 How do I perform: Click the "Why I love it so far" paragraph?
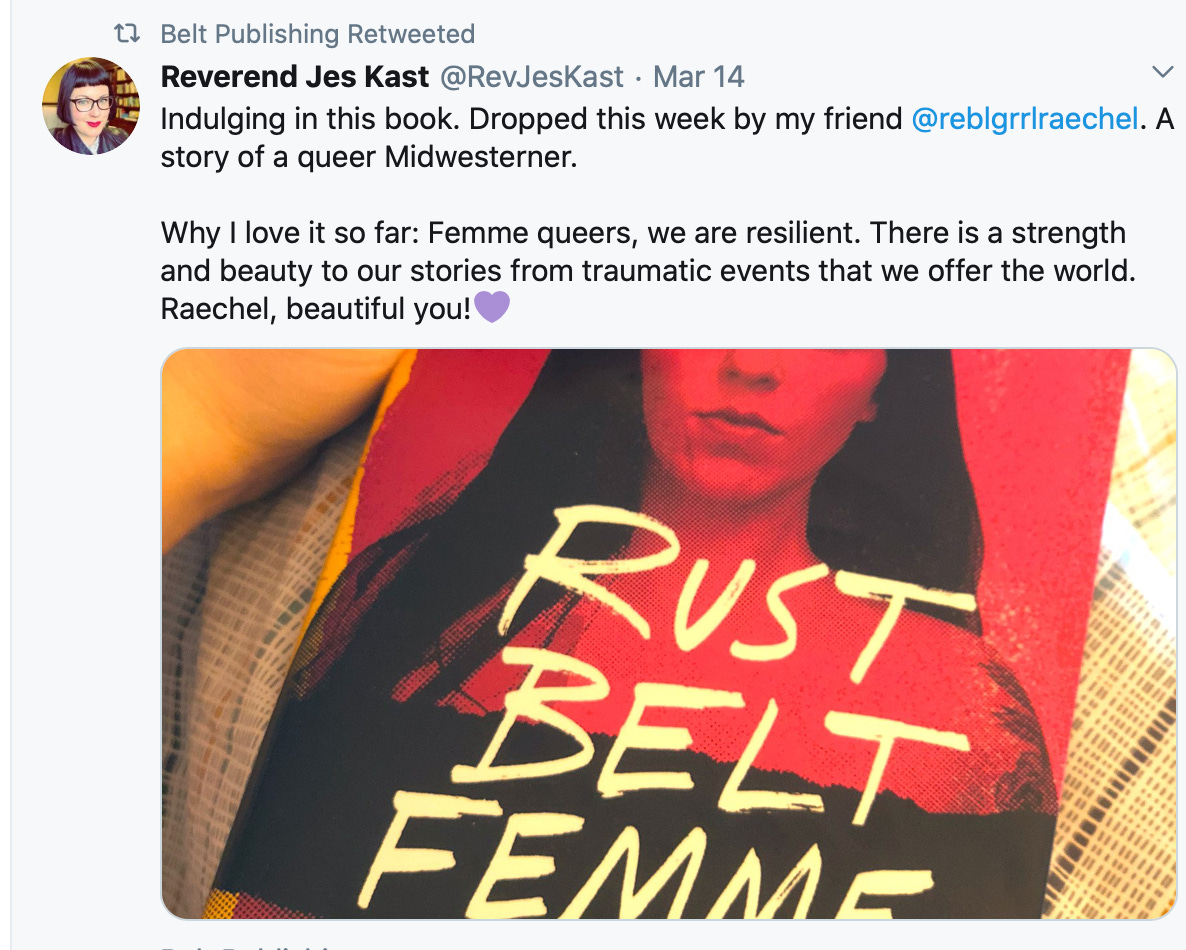click(x=640, y=252)
